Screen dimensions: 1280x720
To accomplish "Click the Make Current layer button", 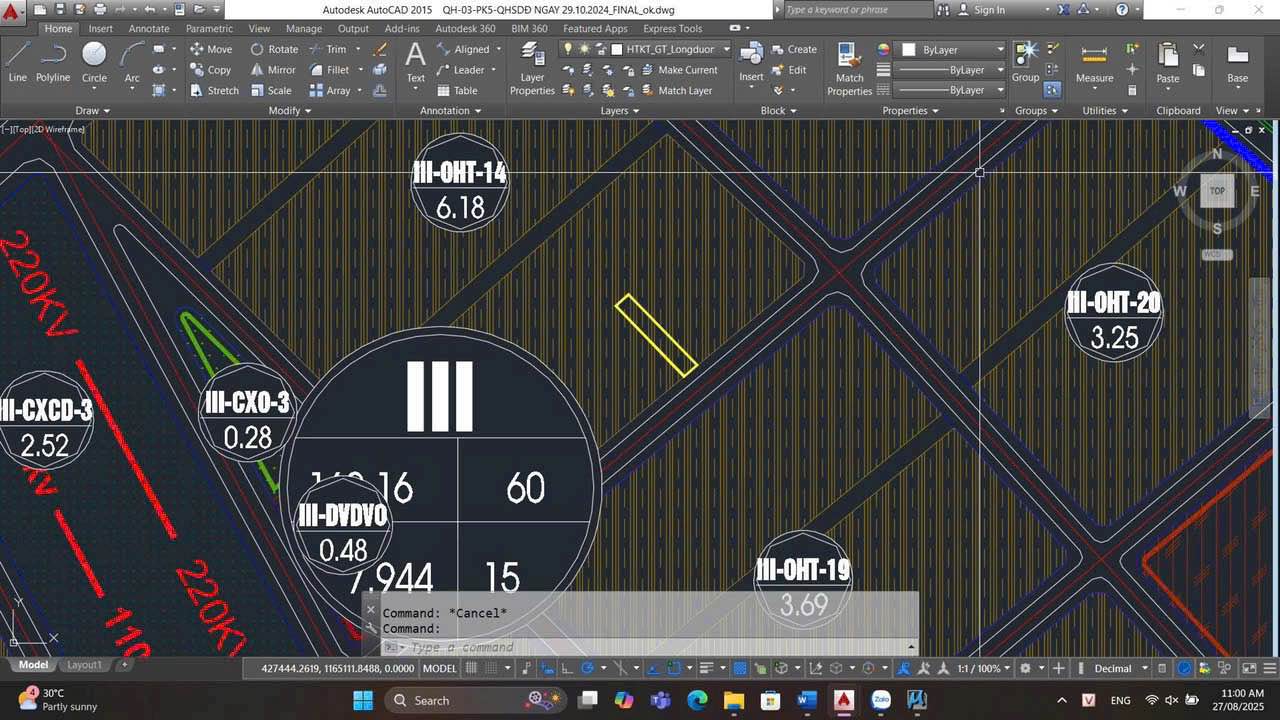I will (x=684, y=70).
